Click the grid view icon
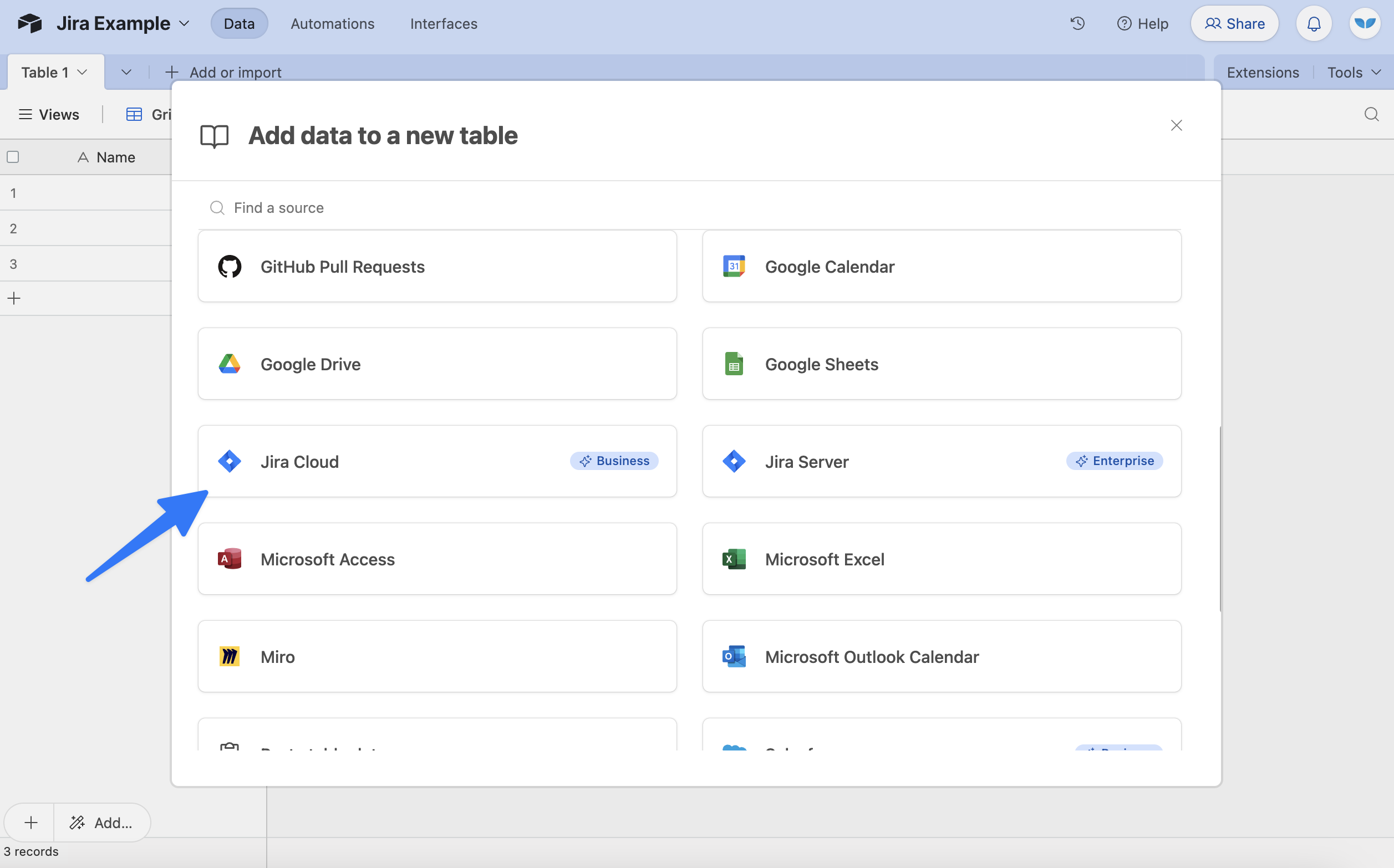 (134, 114)
